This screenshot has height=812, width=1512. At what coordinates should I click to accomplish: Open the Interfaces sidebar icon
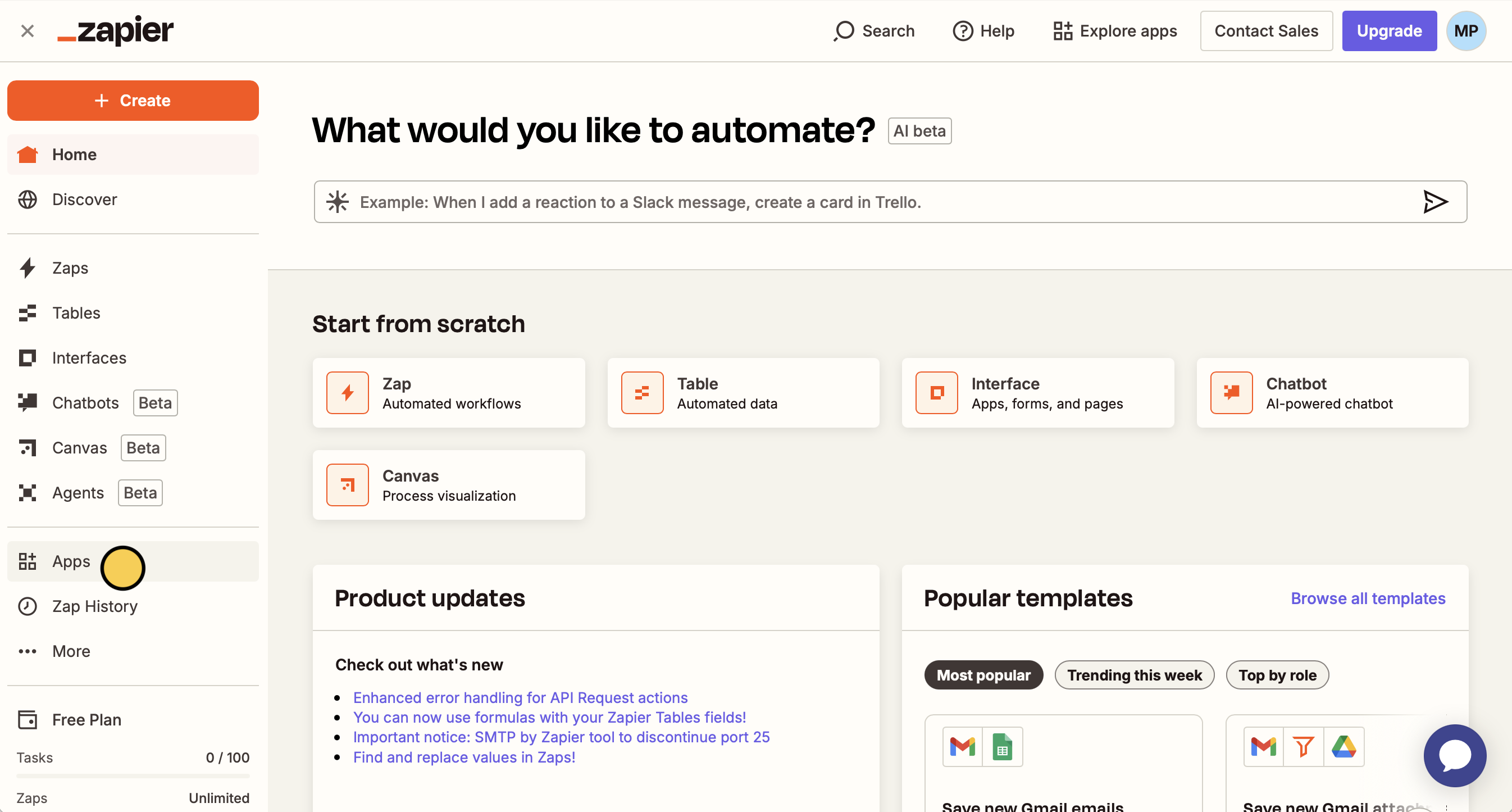pyautogui.click(x=28, y=357)
